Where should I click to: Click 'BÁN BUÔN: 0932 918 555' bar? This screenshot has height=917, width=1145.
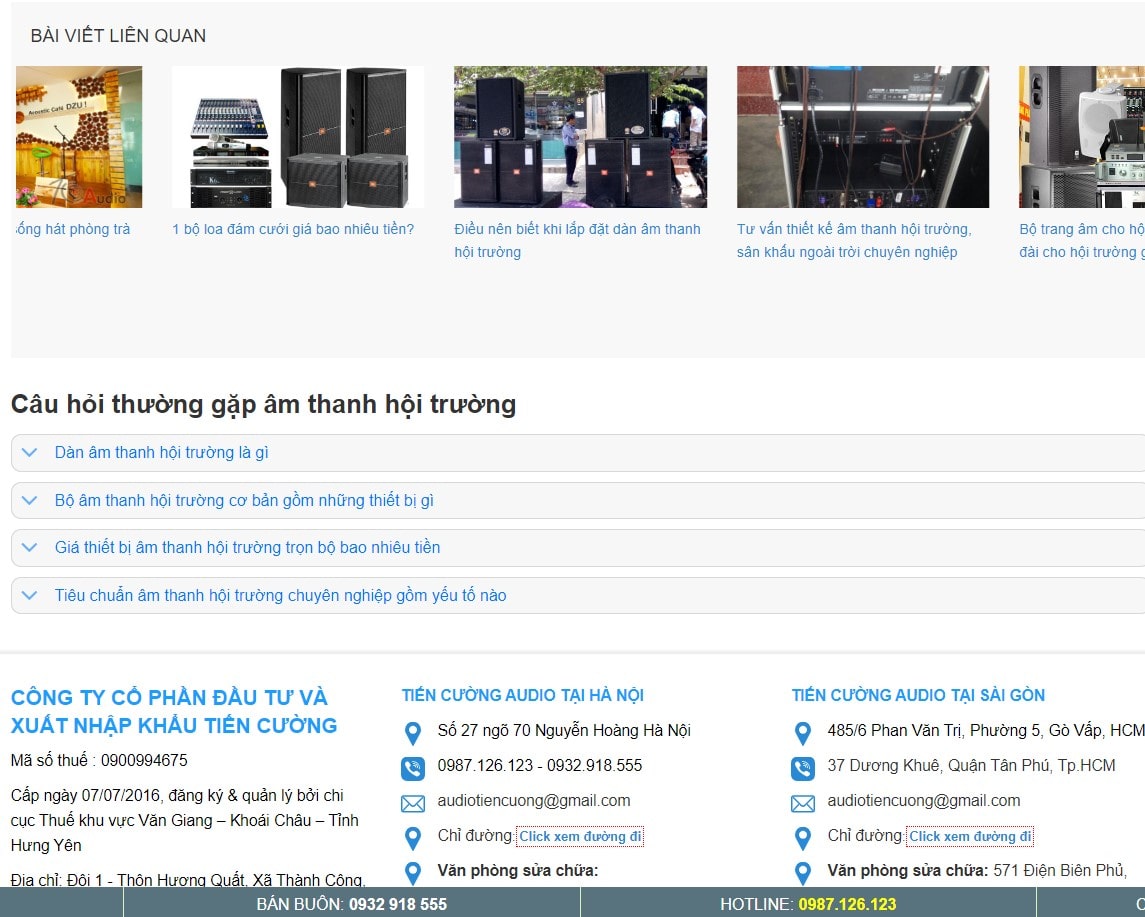[351, 904]
